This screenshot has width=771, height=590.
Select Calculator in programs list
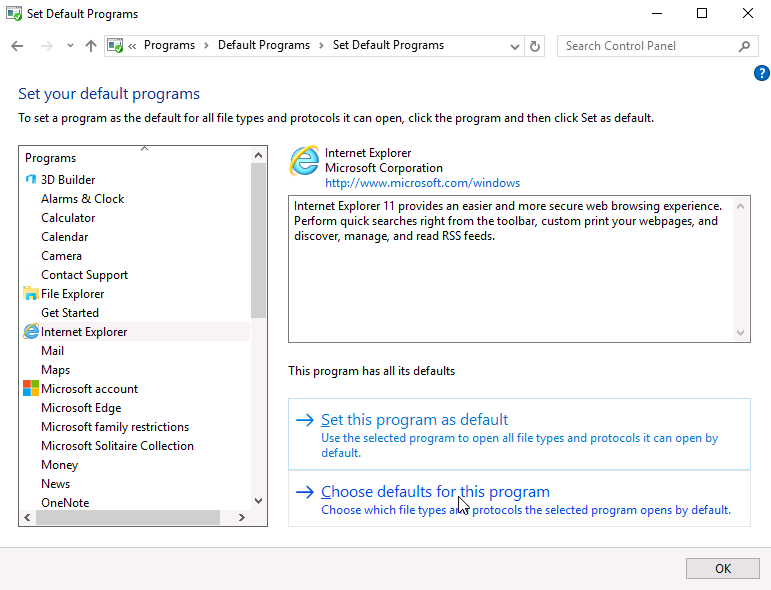pos(68,218)
